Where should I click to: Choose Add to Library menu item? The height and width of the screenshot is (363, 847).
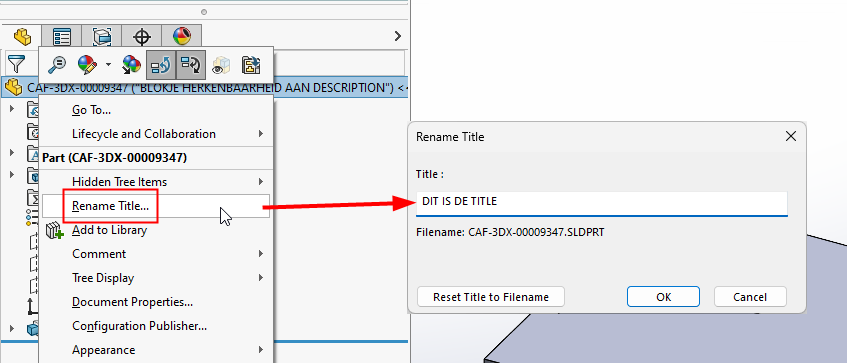point(156,230)
